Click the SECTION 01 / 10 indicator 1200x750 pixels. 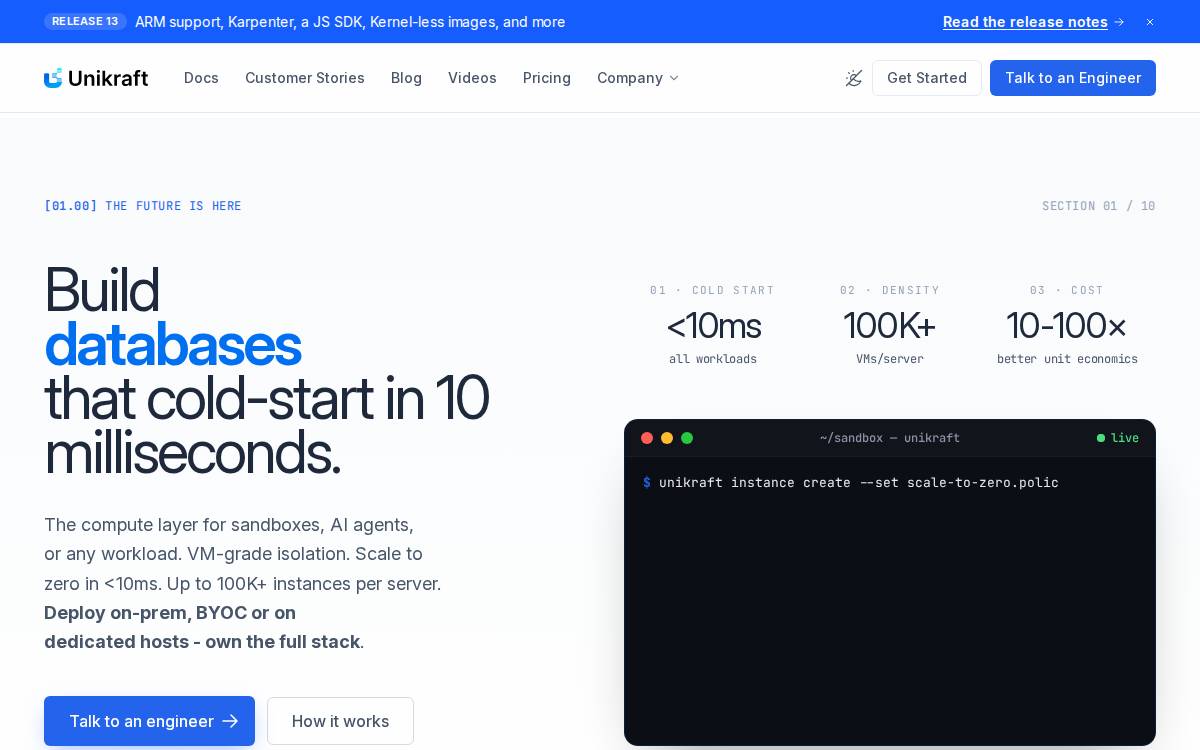pos(1098,206)
